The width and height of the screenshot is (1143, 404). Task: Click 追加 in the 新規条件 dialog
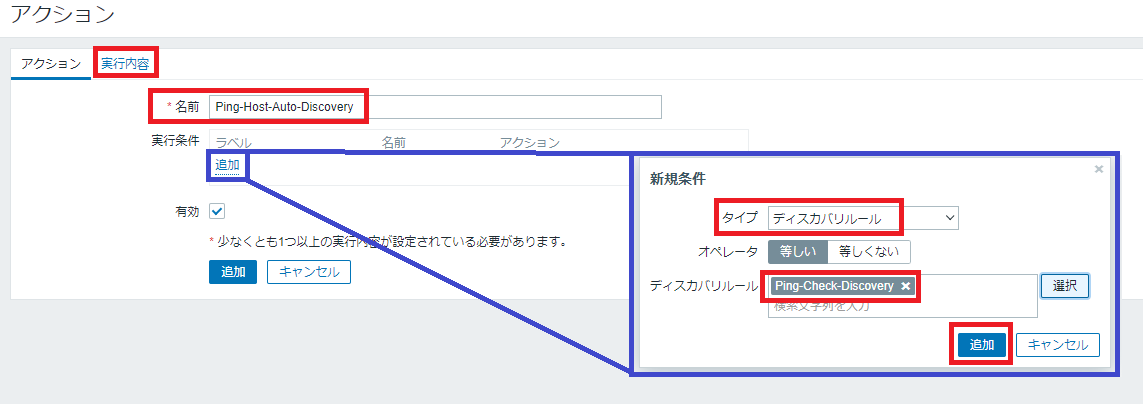pos(981,345)
